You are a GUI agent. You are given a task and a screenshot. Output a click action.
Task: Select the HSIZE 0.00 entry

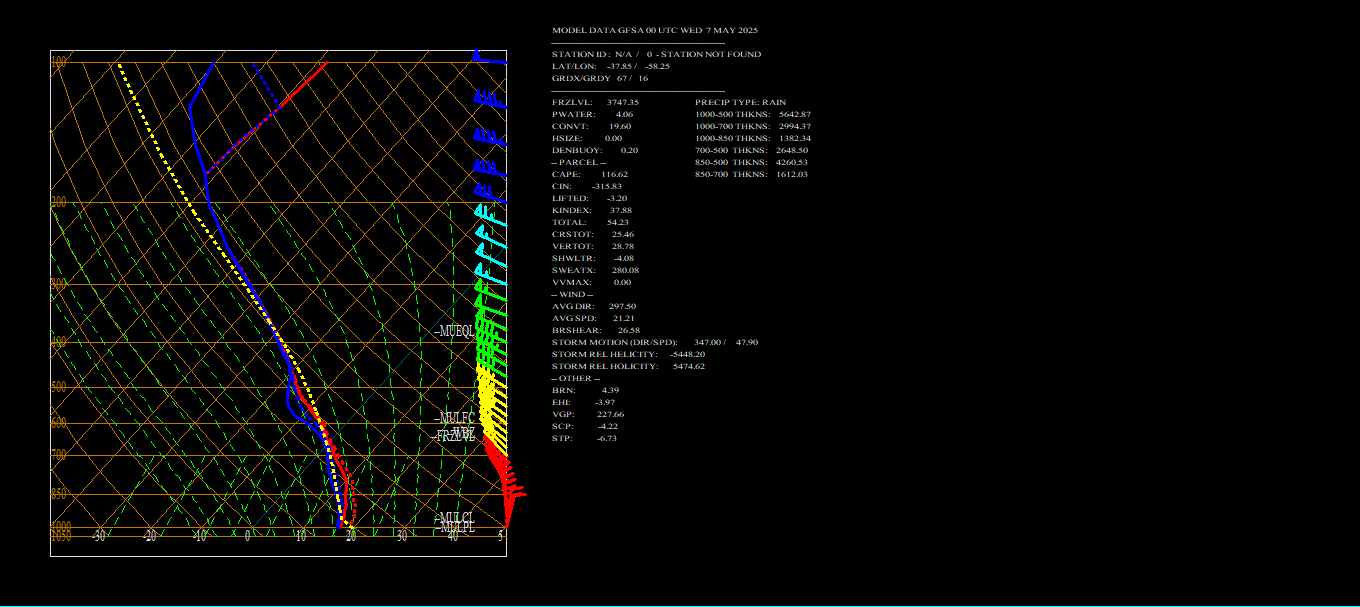pyautogui.click(x=587, y=138)
